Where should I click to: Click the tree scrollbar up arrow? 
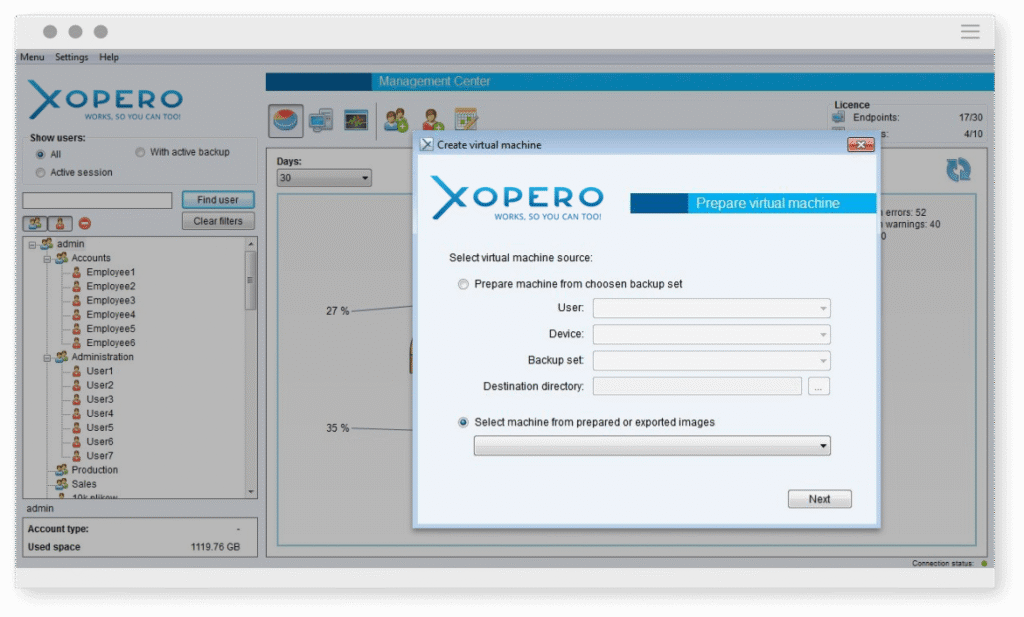click(250, 244)
